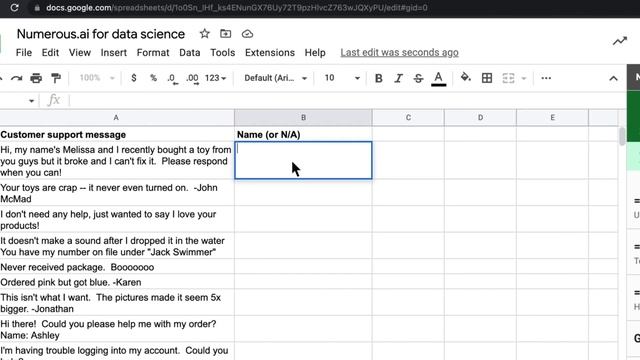Open the Extensions menu

coord(270,53)
